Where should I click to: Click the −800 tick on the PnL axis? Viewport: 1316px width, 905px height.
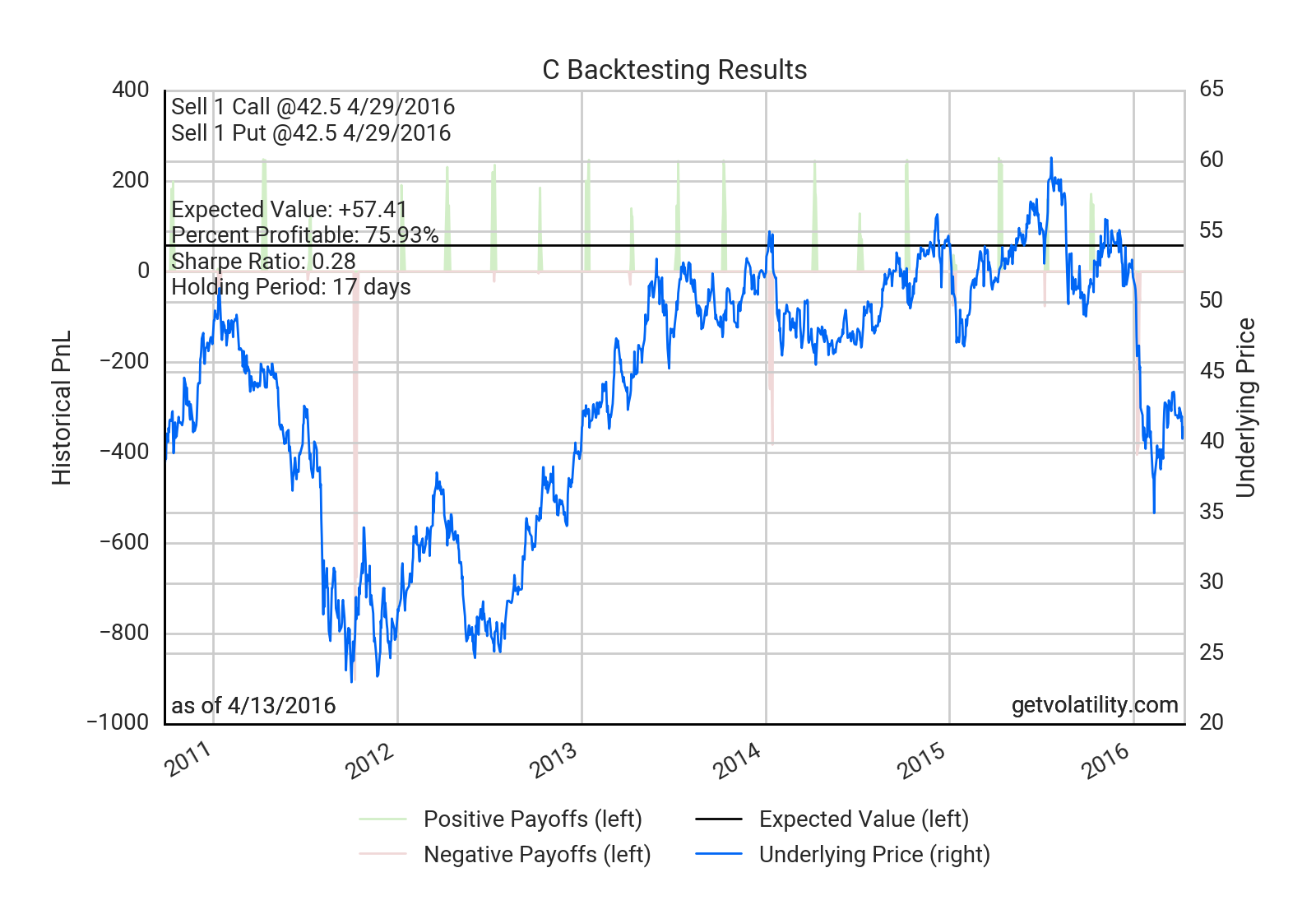[124, 633]
